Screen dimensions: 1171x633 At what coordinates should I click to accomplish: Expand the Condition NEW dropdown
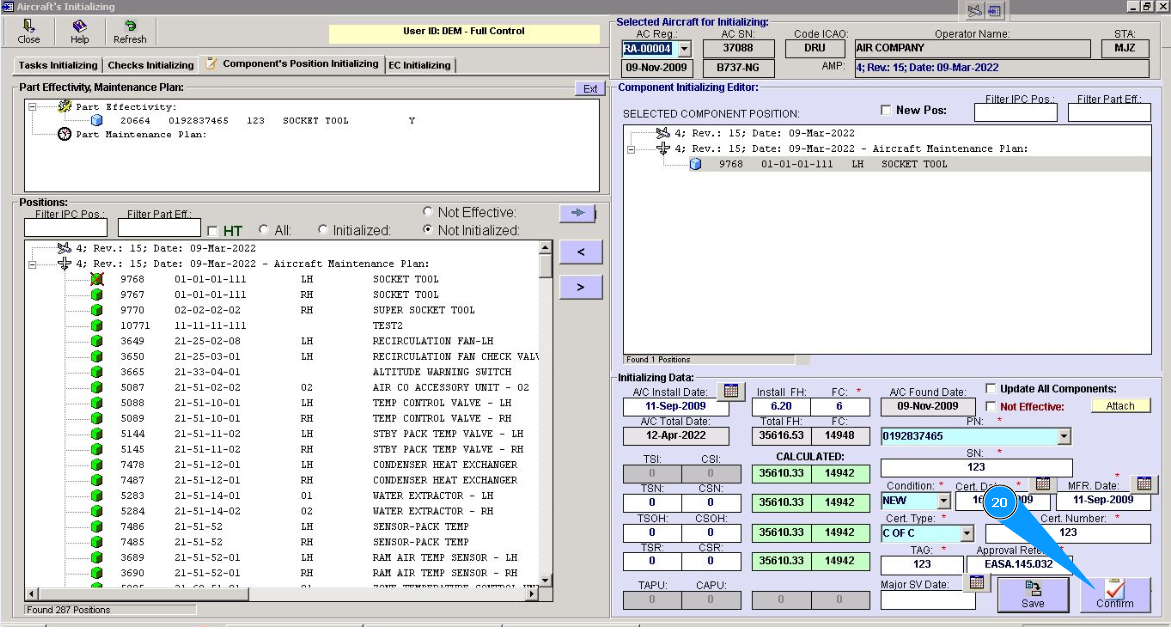(943, 501)
